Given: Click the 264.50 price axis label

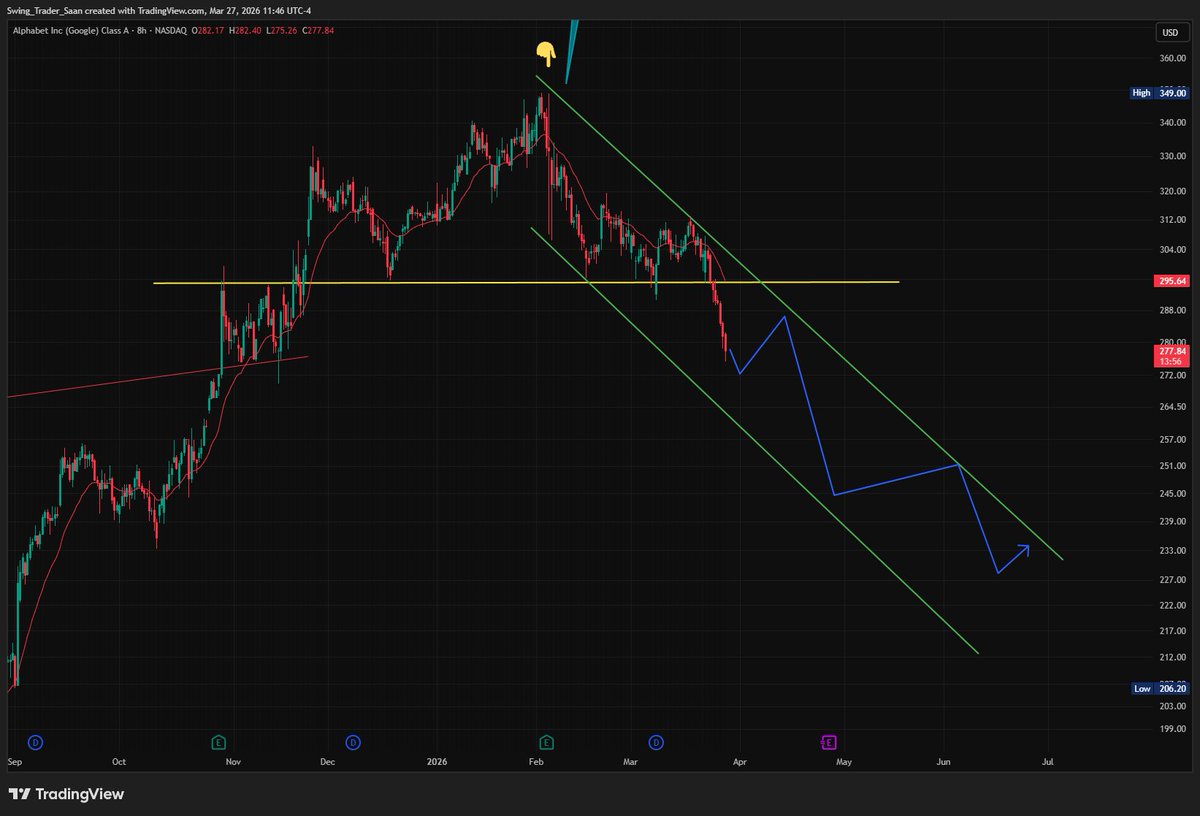Looking at the screenshot, I should (x=1172, y=407).
